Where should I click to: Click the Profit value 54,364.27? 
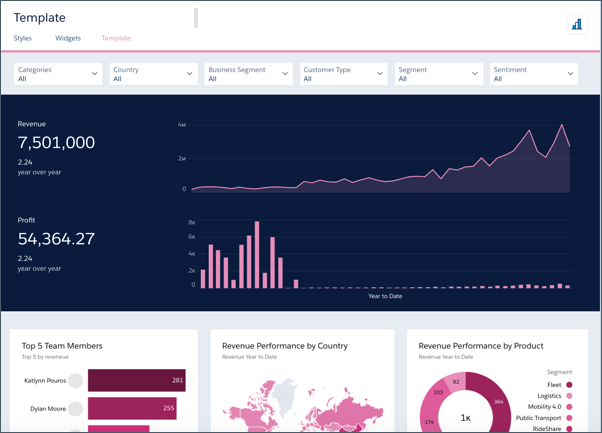pos(56,239)
